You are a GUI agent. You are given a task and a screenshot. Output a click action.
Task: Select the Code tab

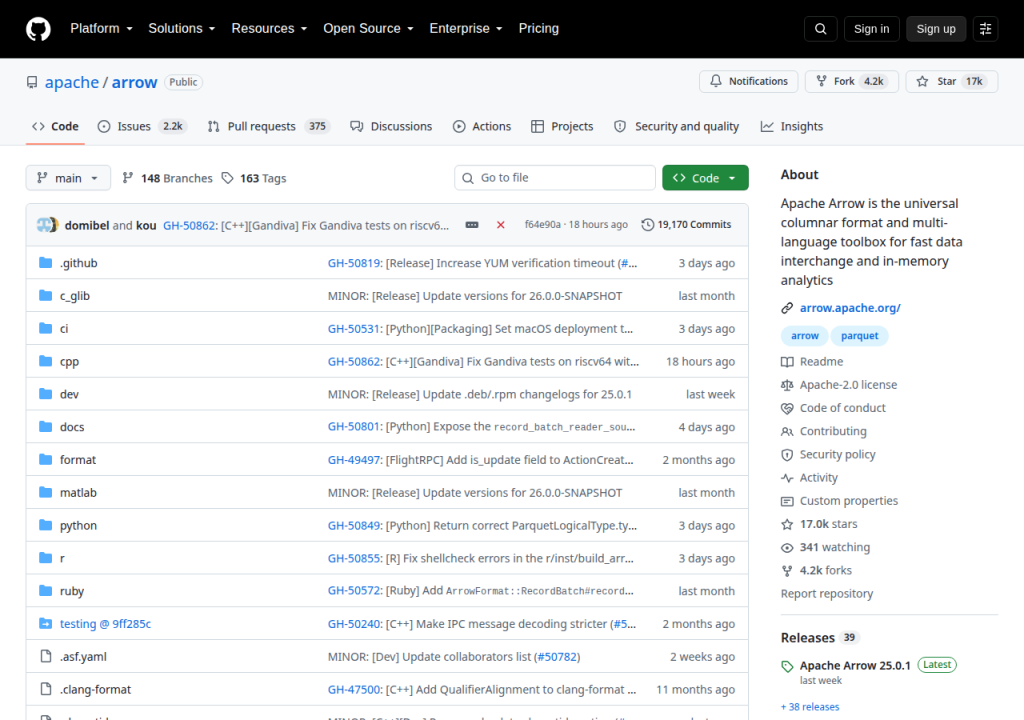pyautogui.click(x=56, y=126)
